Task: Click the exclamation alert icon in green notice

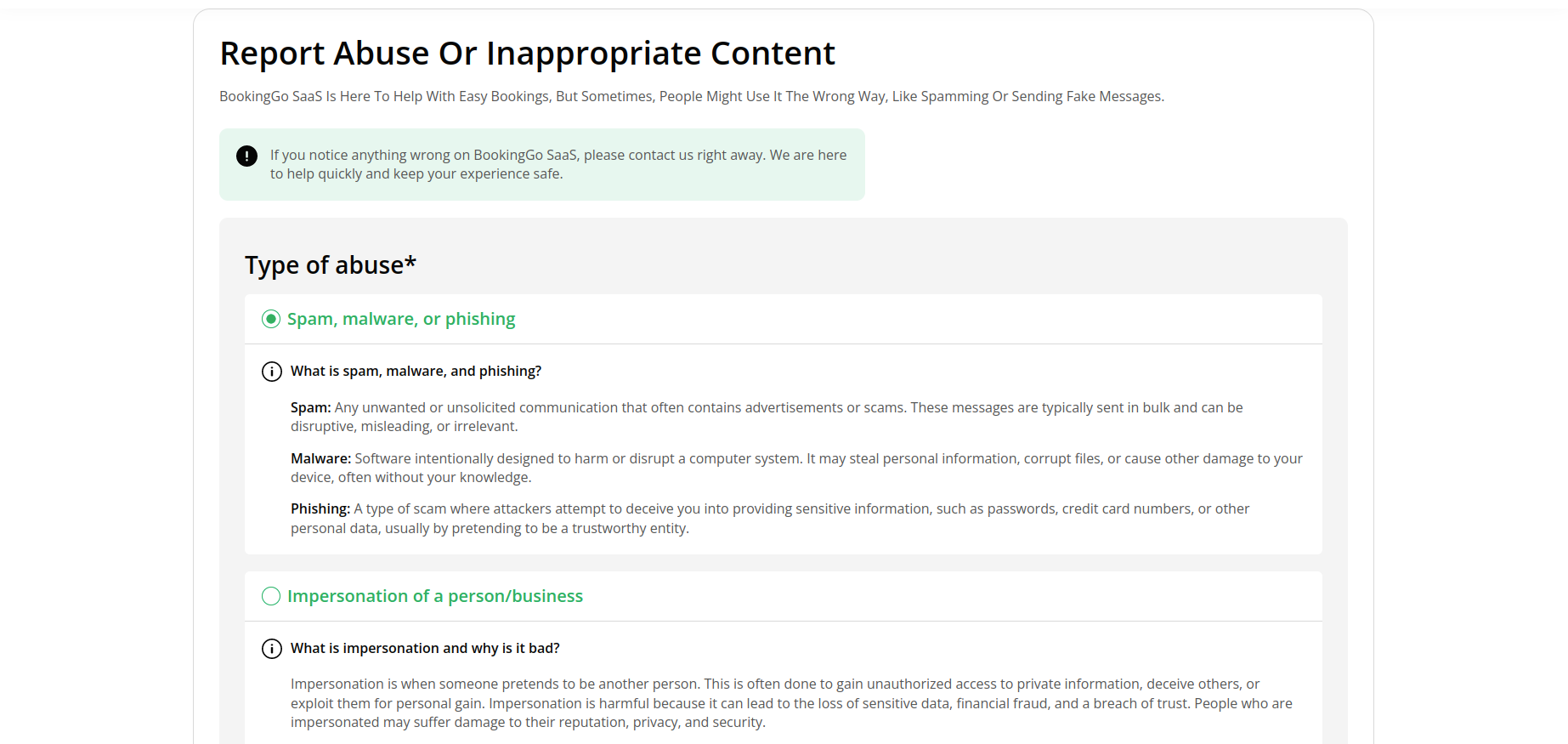Action: (246, 156)
